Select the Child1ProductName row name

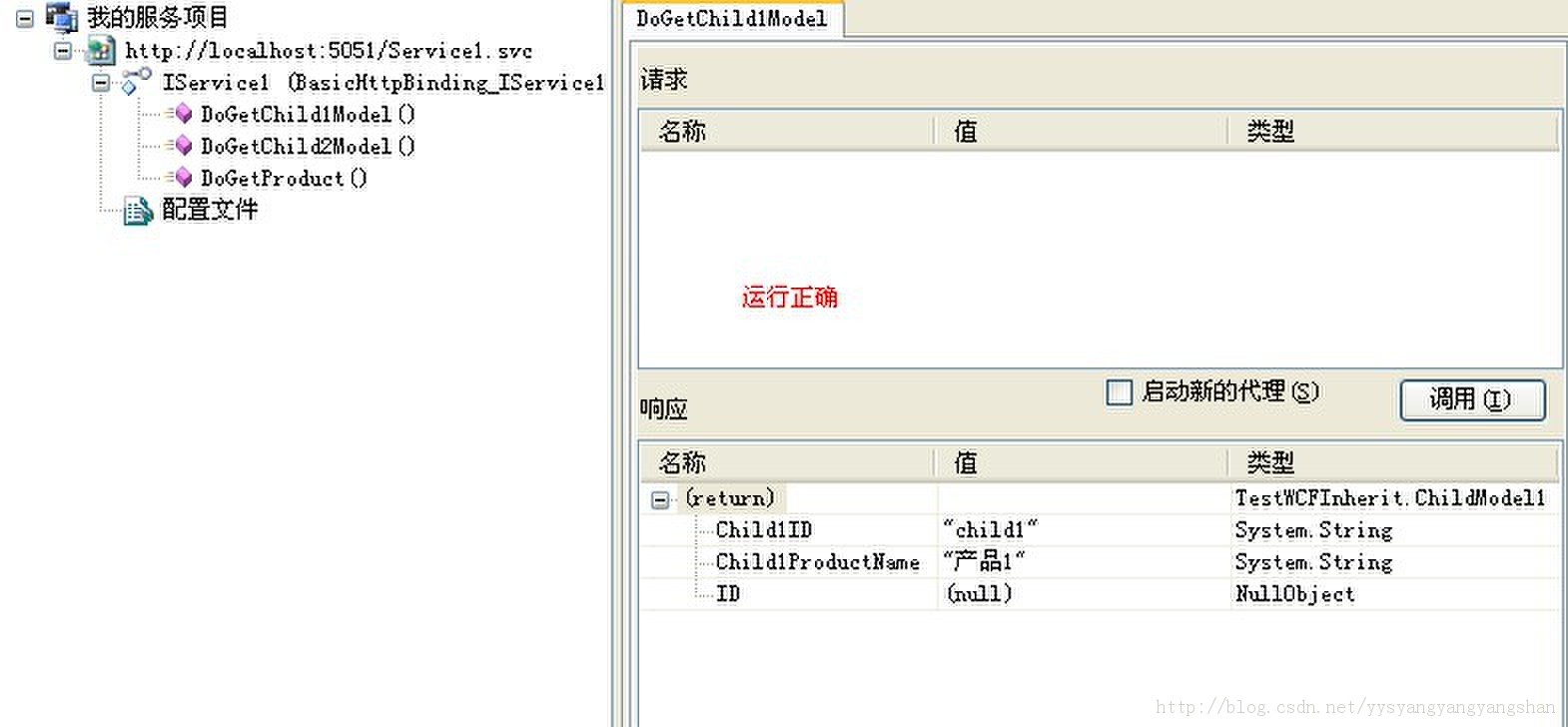(x=818, y=561)
